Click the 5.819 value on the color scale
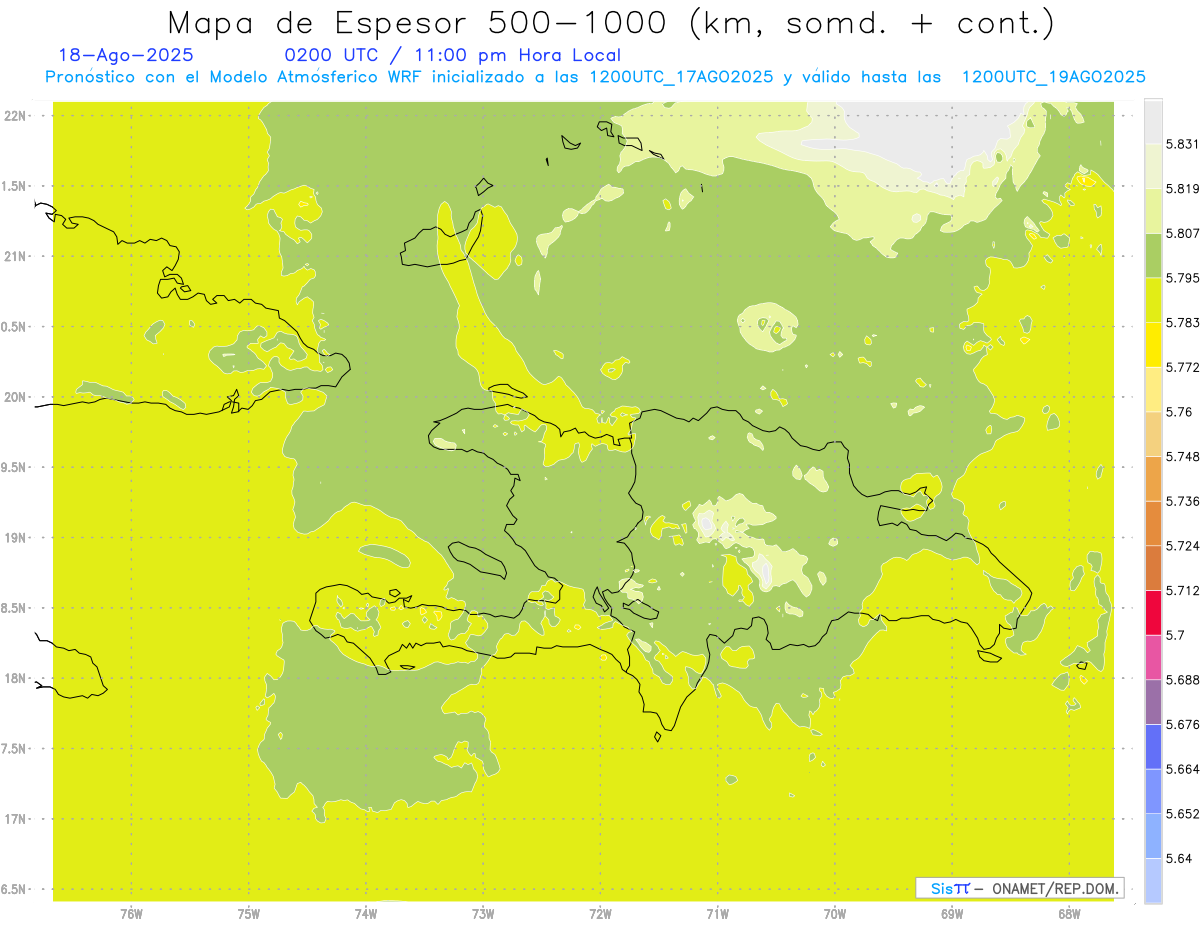Viewport: 1200px width, 927px height. [x=1183, y=189]
